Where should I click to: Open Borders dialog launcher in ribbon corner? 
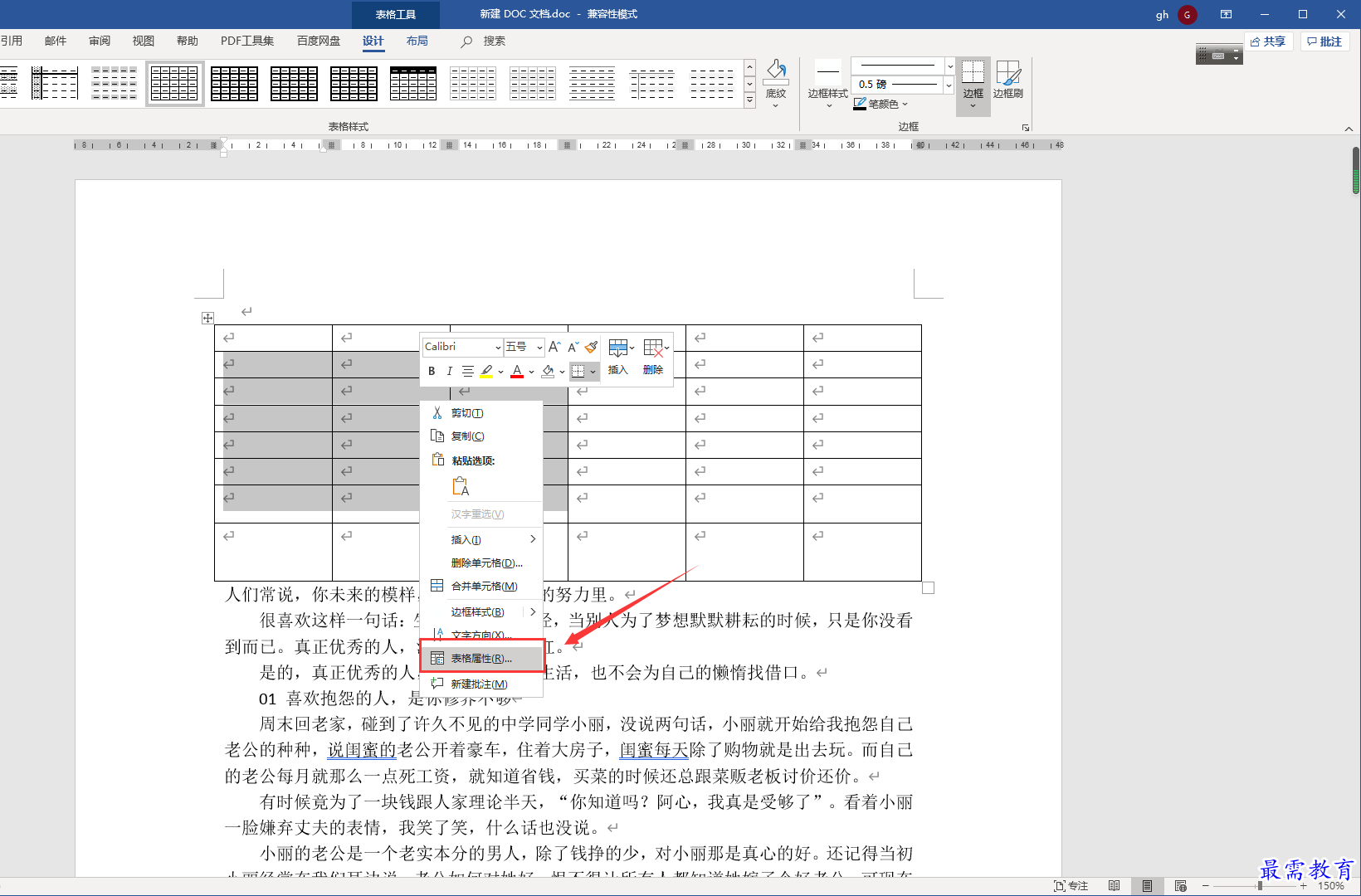(x=1026, y=128)
